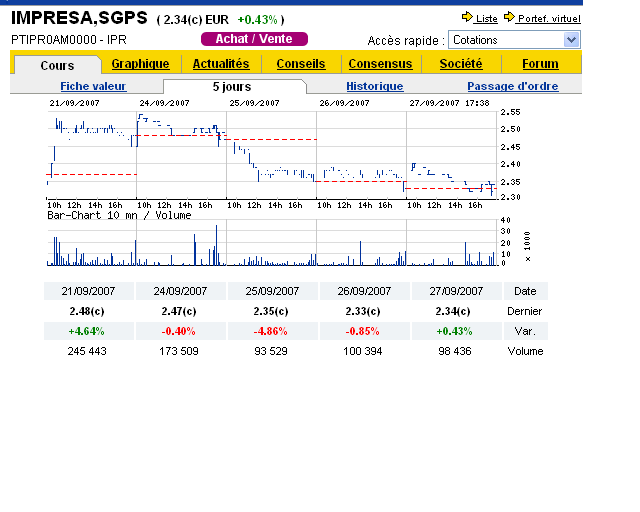
Task: Click the Dernier row label
Action: [x=524, y=311]
